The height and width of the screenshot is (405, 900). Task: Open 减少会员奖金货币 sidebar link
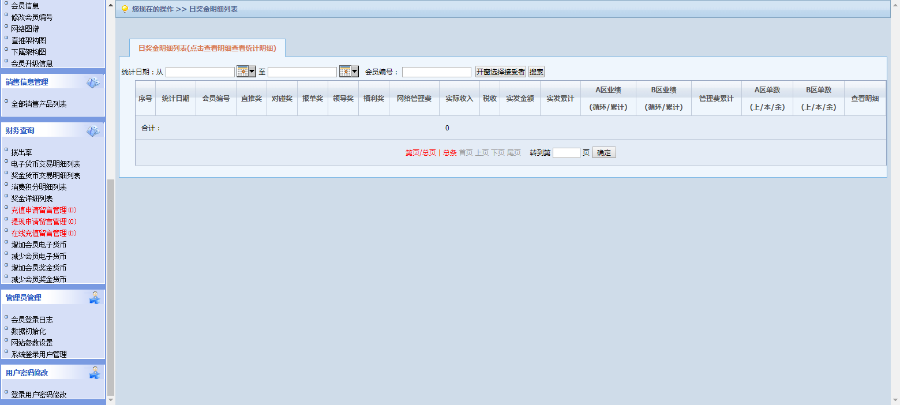39,279
